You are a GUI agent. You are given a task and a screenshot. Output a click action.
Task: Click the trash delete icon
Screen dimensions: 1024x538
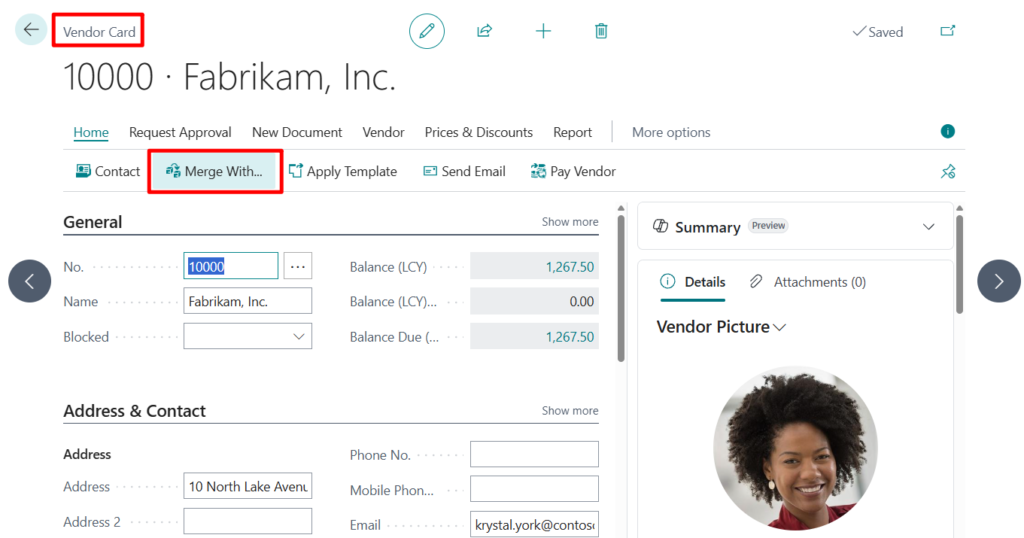pyautogui.click(x=601, y=31)
